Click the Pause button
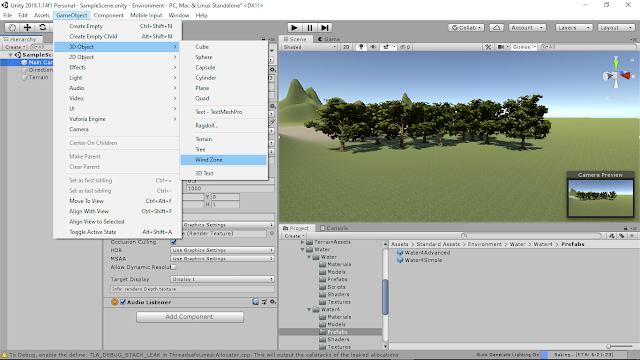Image resolution: width=640 pixels, height=360 pixels. pos(309,27)
